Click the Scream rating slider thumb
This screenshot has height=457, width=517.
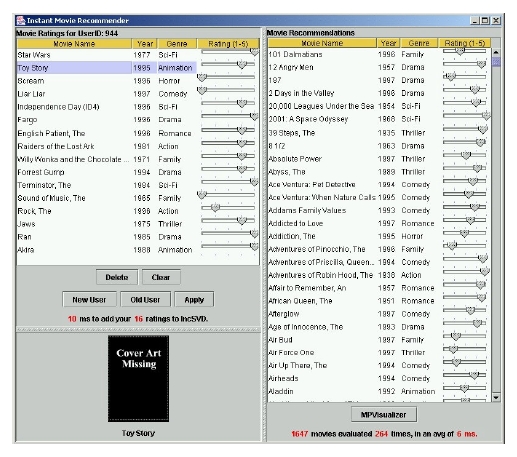click(x=202, y=78)
